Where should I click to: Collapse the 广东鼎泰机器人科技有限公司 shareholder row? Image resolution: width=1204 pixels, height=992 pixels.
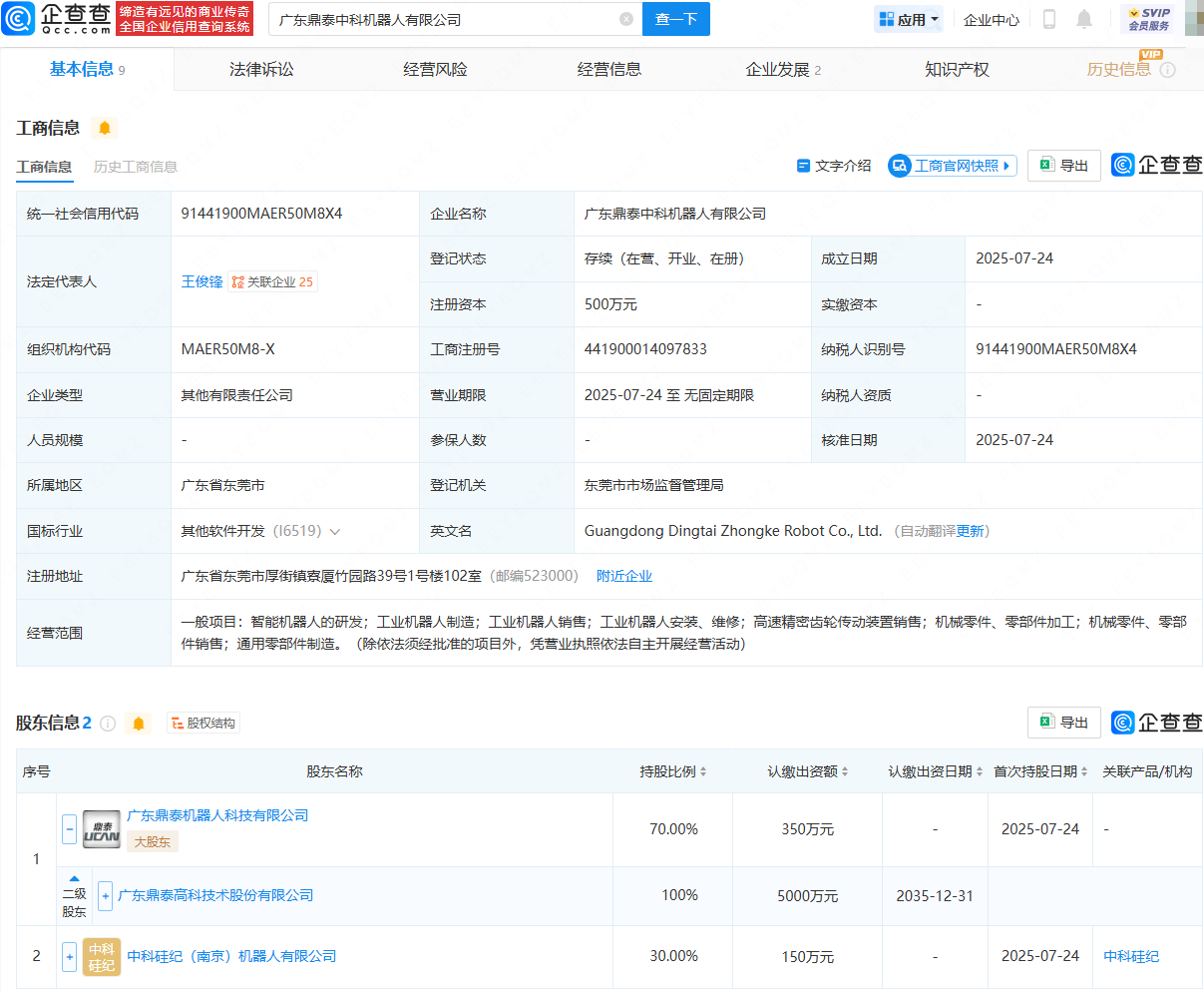click(x=70, y=829)
